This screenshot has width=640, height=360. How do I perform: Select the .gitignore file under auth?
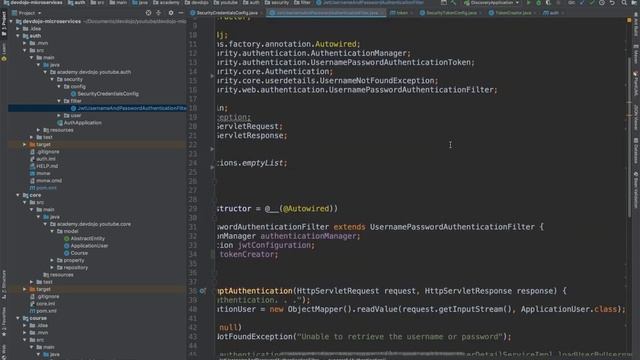[x=48, y=152]
